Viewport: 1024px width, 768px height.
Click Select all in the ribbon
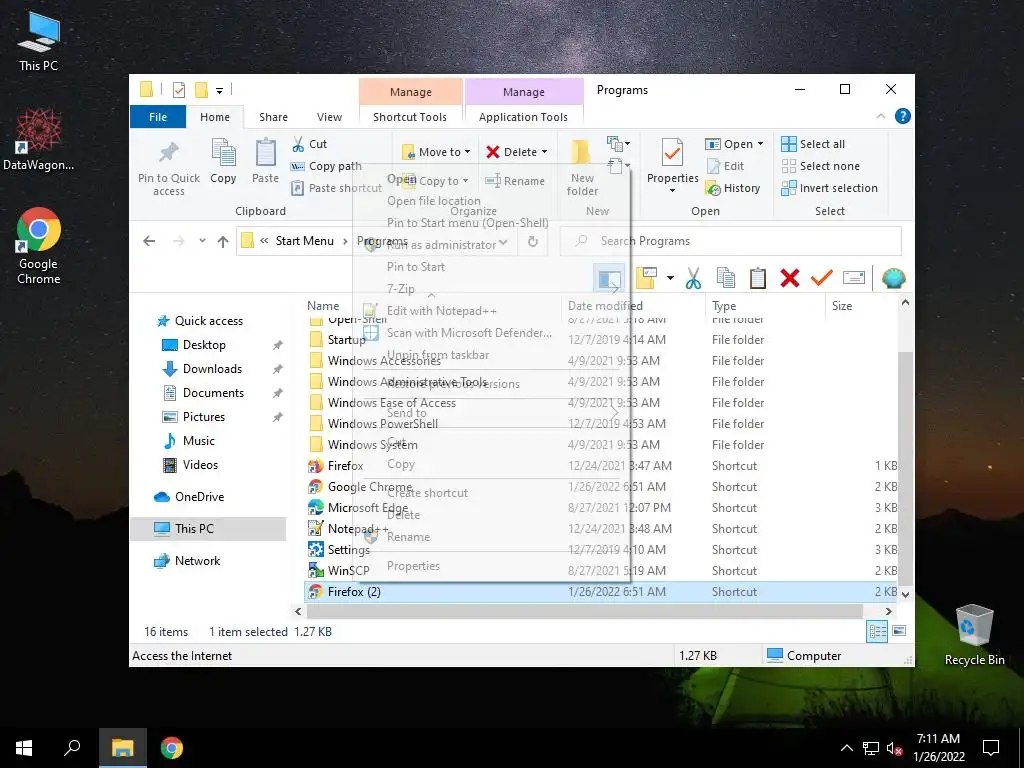pos(813,144)
